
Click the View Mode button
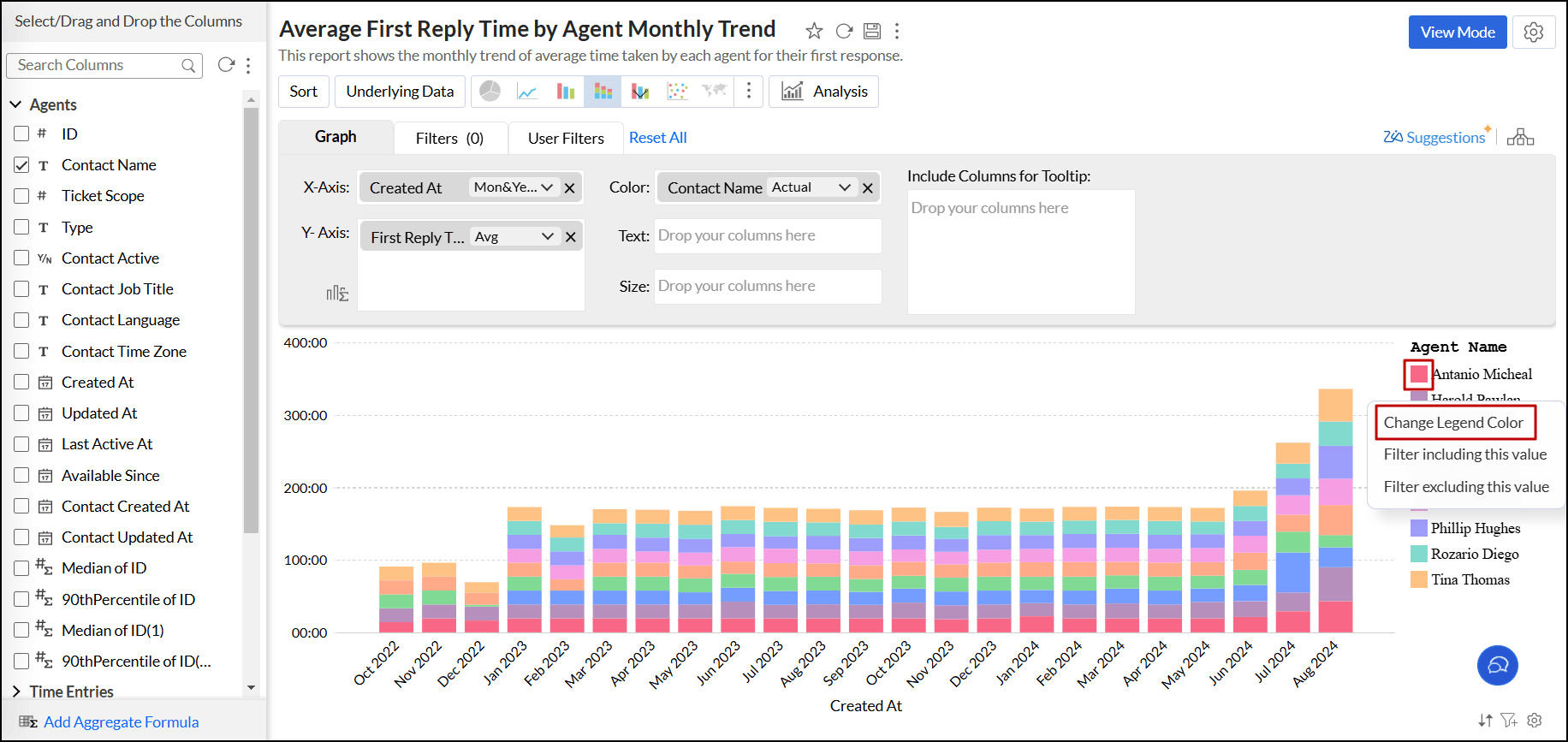[1457, 33]
